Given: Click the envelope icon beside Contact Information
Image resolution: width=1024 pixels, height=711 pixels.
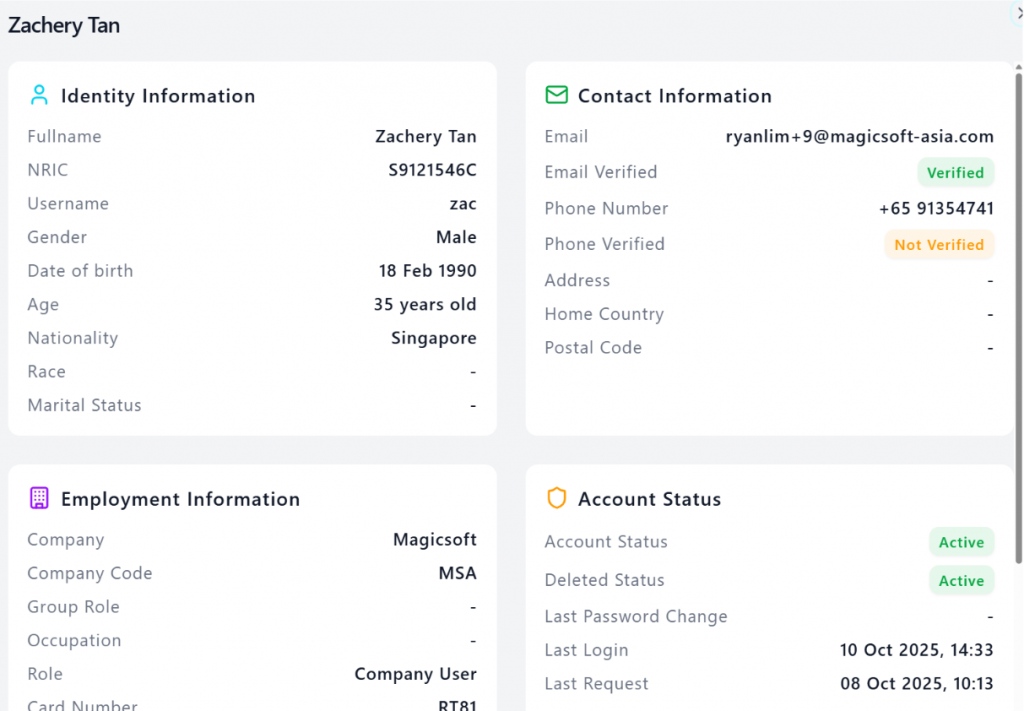Looking at the screenshot, I should (556, 96).
